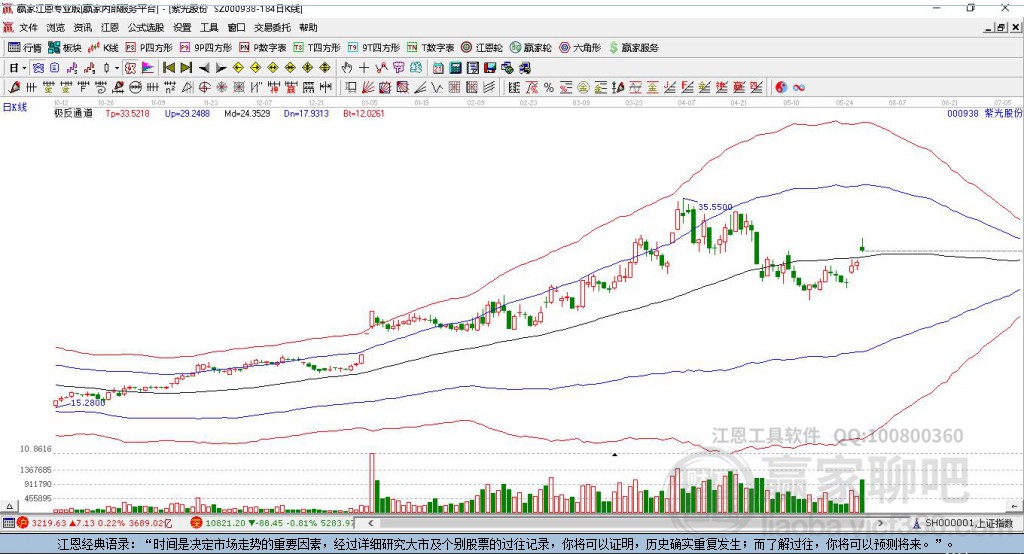This screenshot has height=554, width=1024.
Task: Click the grid icon in status bar
Action: 8,523
